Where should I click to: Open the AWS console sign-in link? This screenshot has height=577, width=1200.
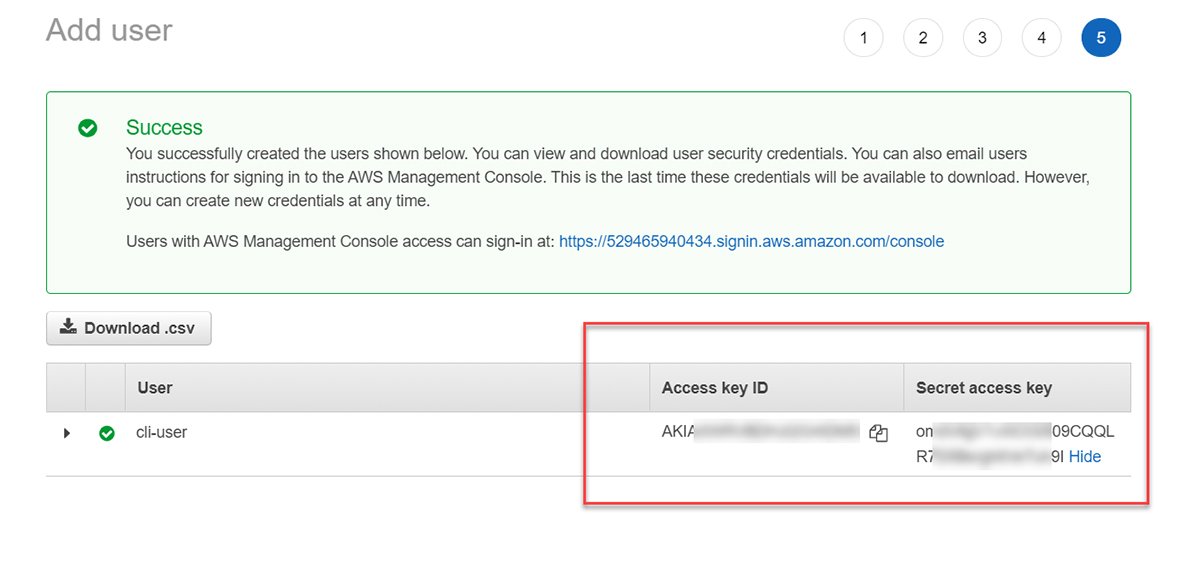click(x=751, y=241)
